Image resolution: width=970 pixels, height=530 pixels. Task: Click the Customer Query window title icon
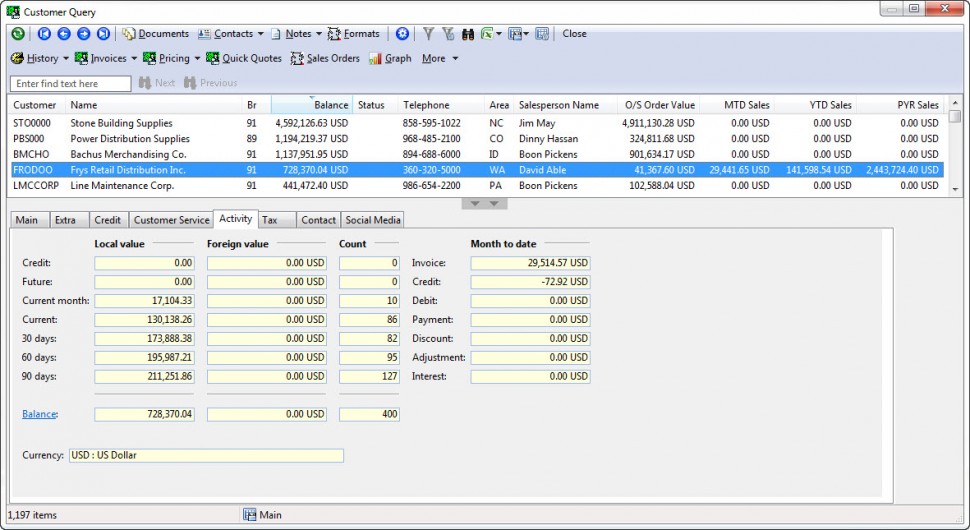(13, 11)
